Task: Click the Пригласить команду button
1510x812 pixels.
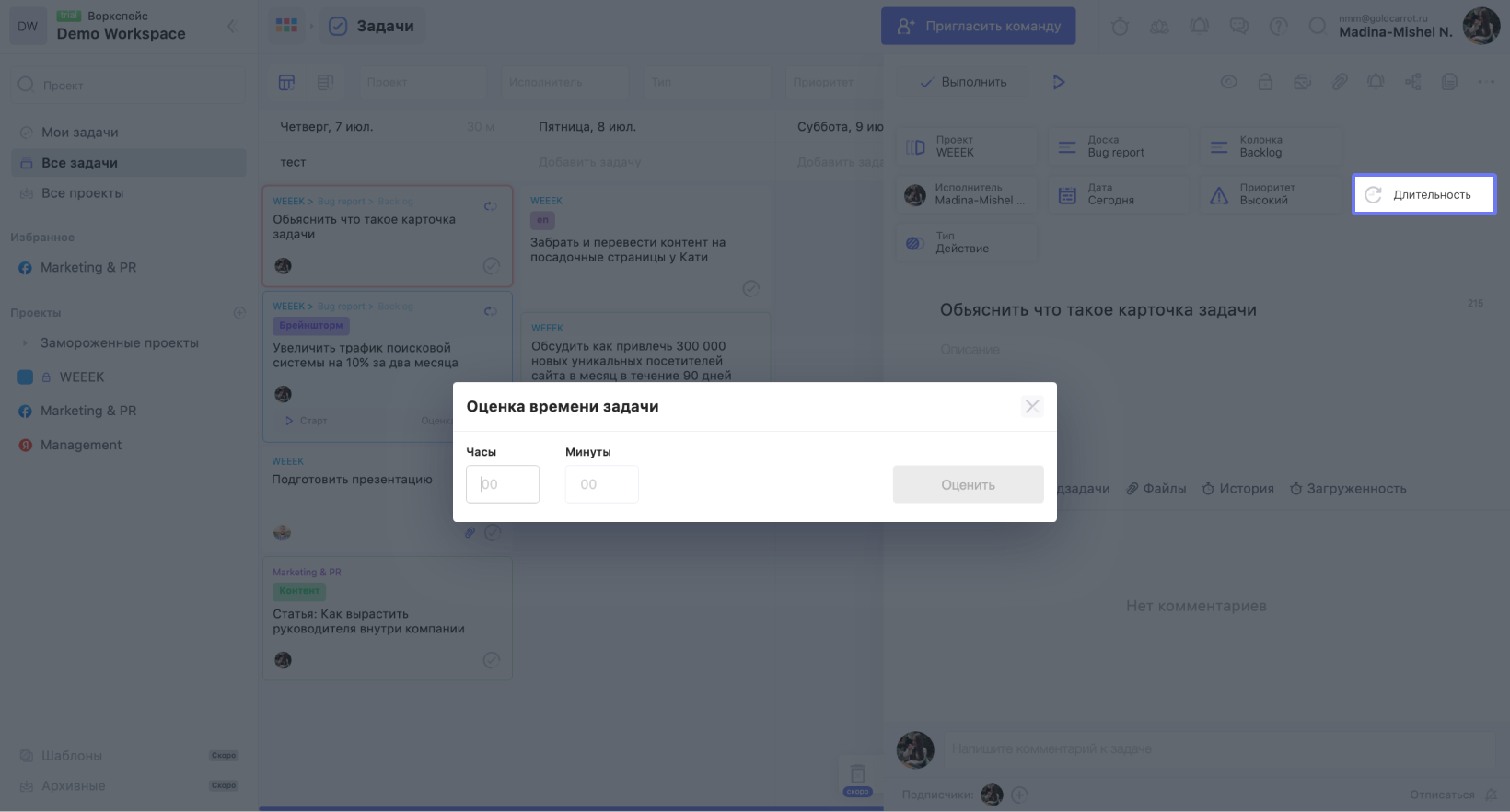Action: 978,26
